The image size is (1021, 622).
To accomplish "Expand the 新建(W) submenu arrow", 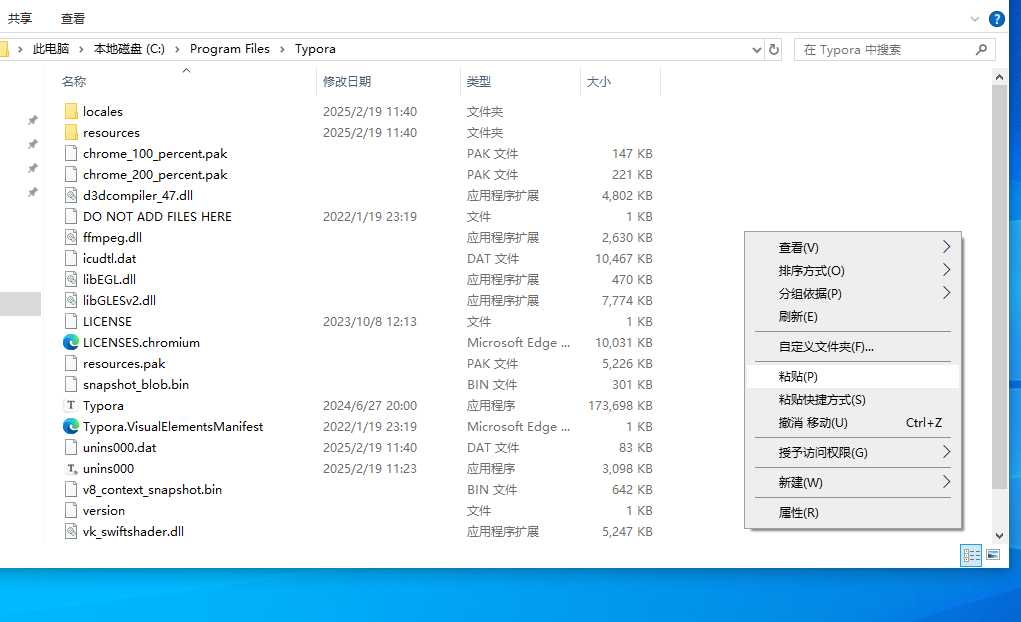I will pos(946,482).
